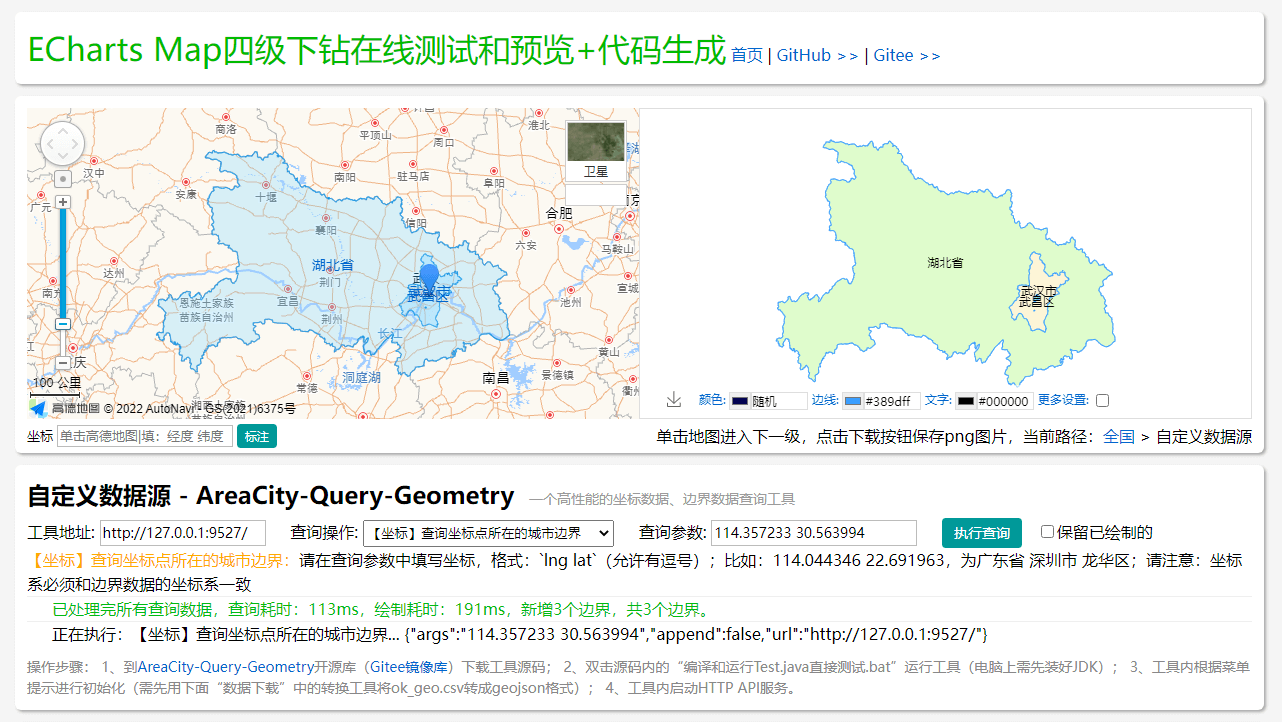This screenshot has height=722, width=1282.
Task: Click the #000000 text color field
Action: [x=1005, y=401]
